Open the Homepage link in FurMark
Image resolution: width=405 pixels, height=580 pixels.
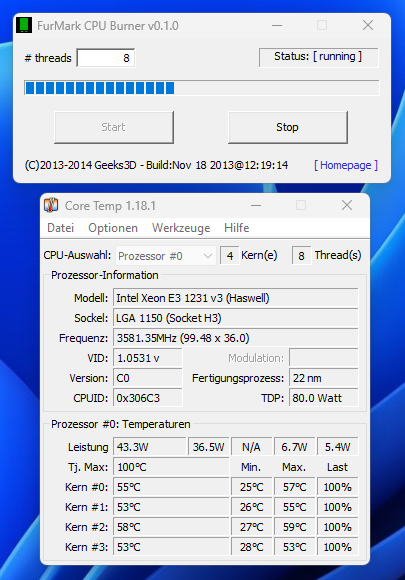pyautogui.click(x=346, y=165)
